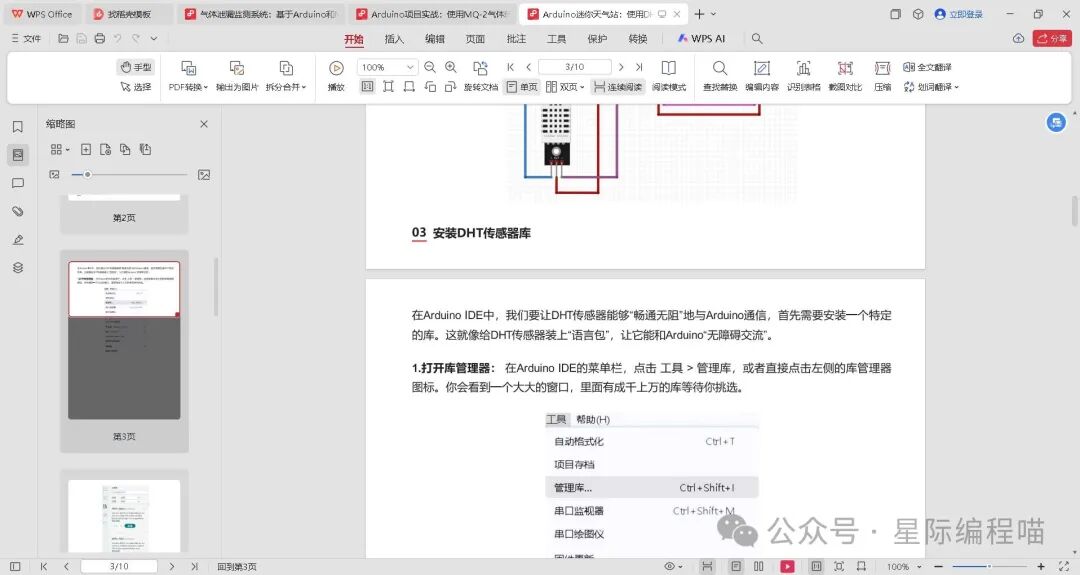Click 立即登录 login link
1080x575 pixels.
click(959, 14)
